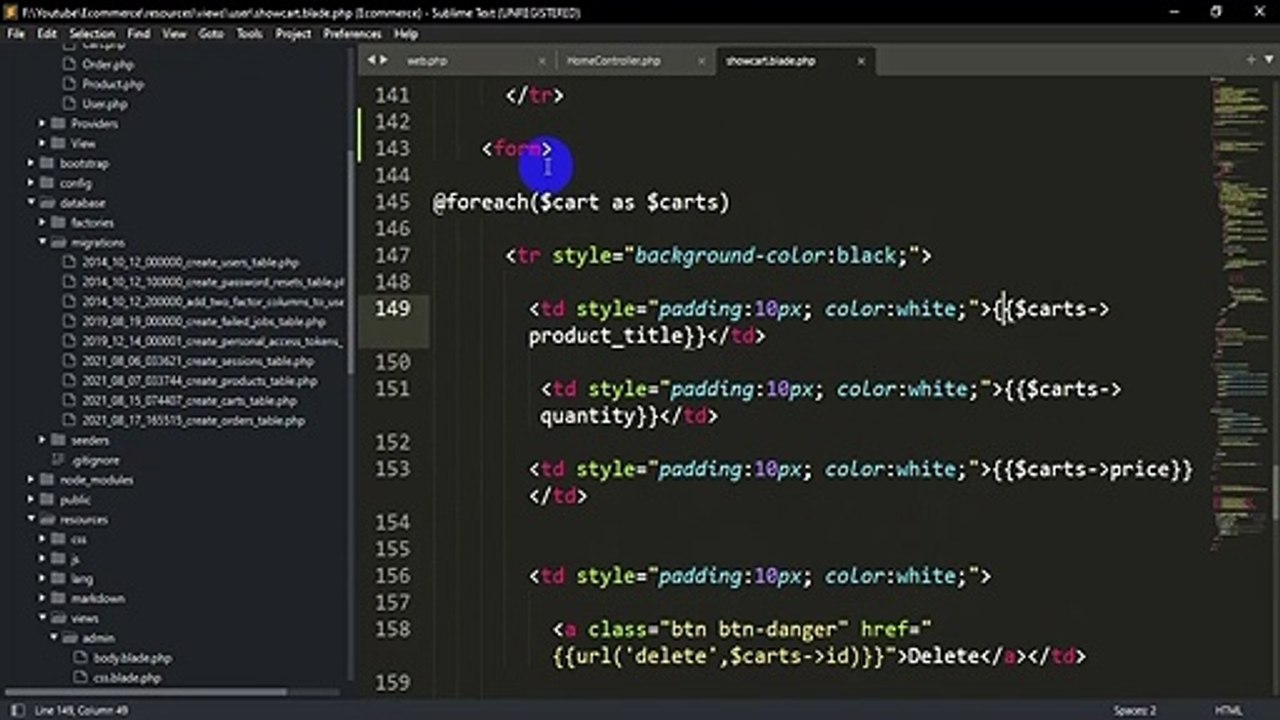The width and height of the screenshot is (1280, 720).
Task: Open the Help menu
Action: pos(405,34)
